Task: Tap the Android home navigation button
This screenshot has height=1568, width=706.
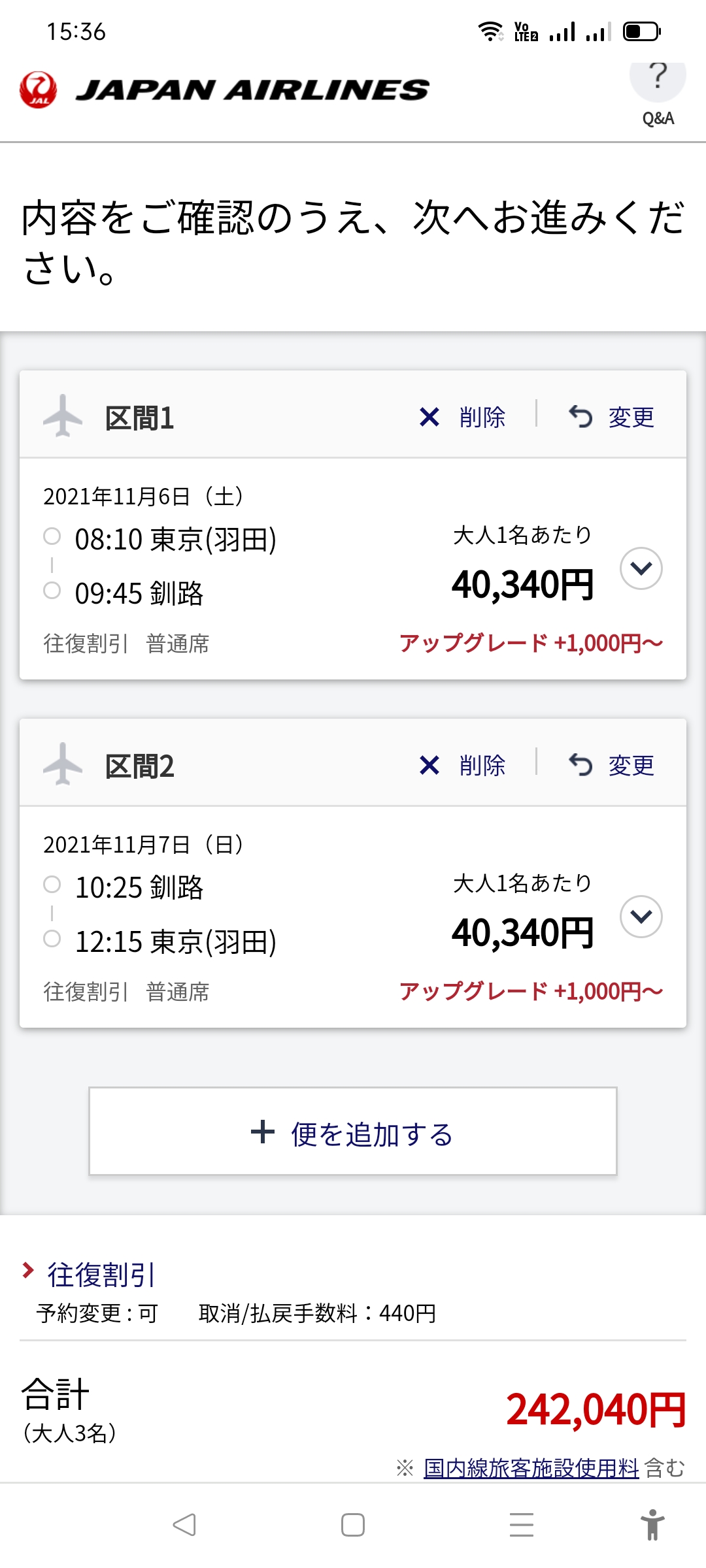Action: [353, 1525]
